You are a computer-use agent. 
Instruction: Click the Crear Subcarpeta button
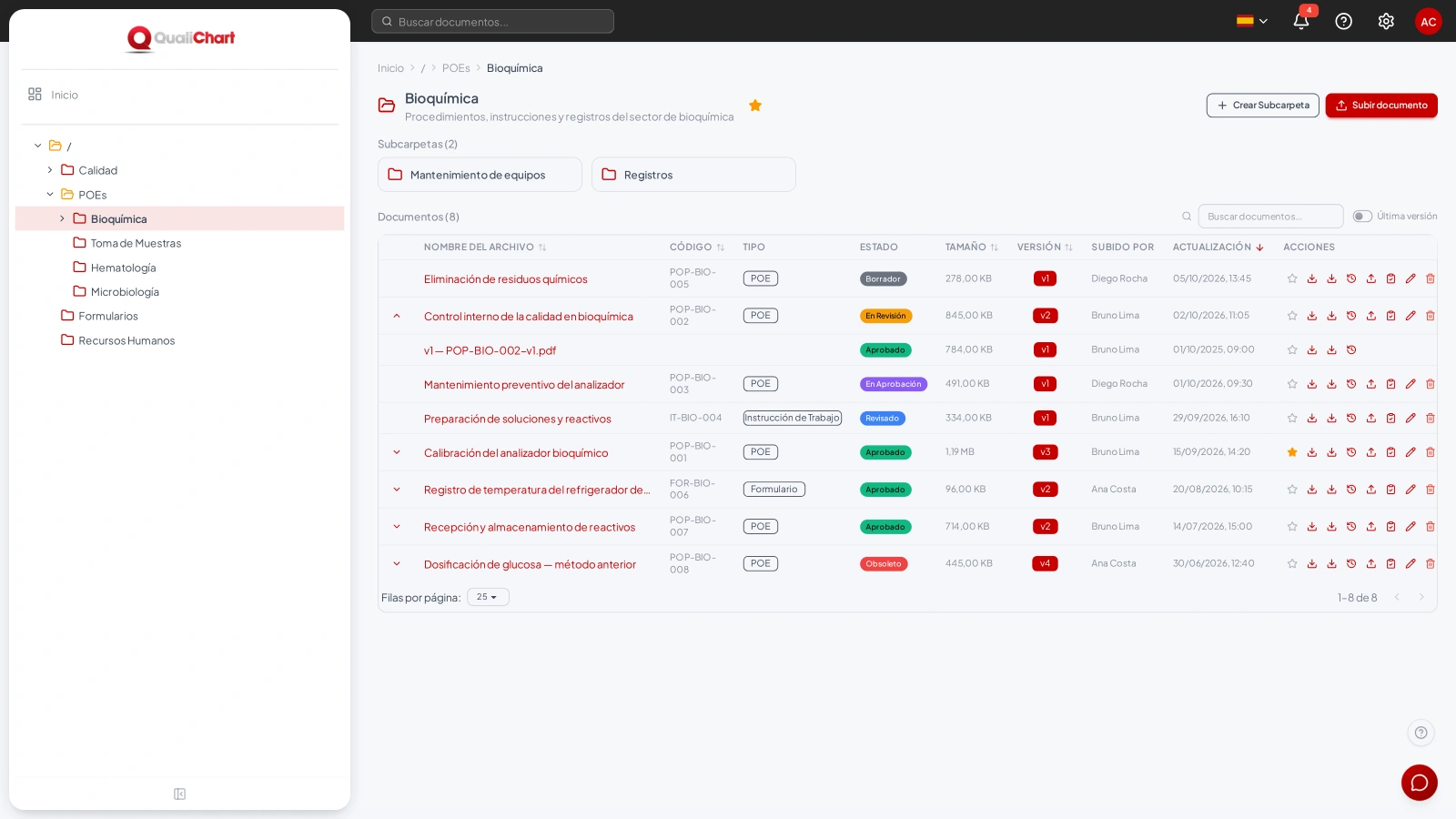coord(1263,106)
